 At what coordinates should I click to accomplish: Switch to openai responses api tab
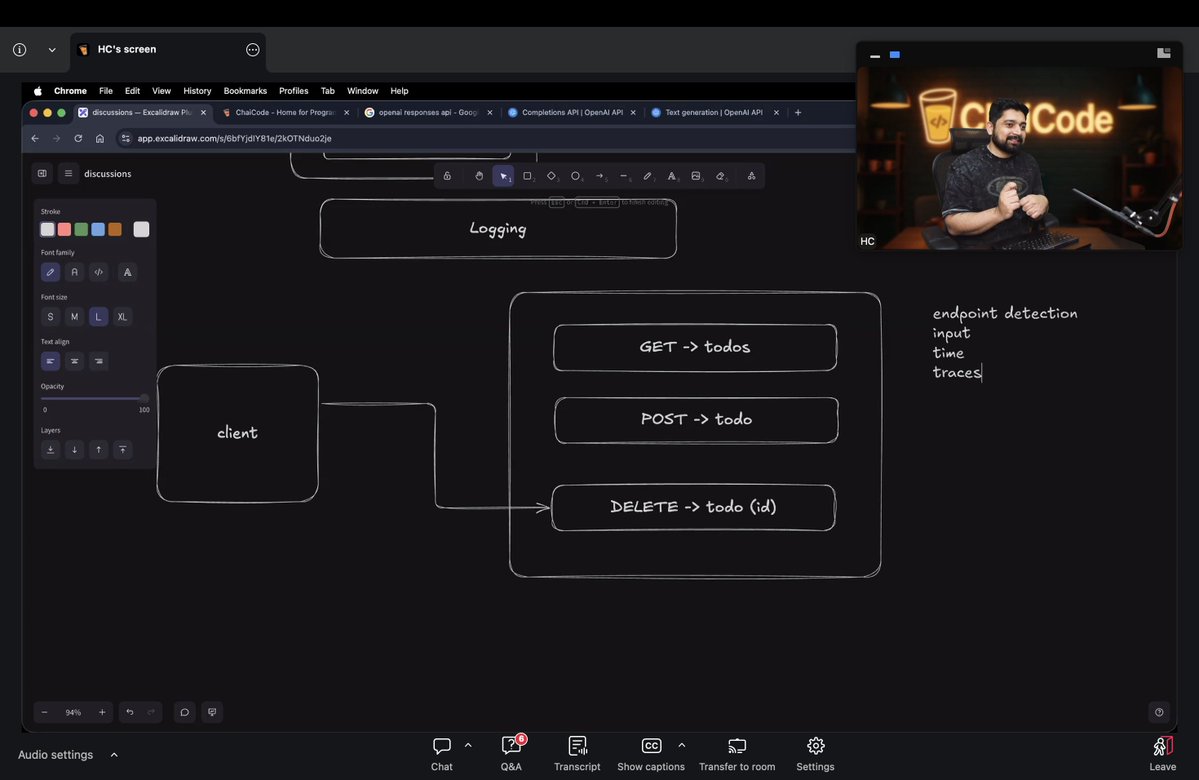pyautogui.click(x=428, y=112)
